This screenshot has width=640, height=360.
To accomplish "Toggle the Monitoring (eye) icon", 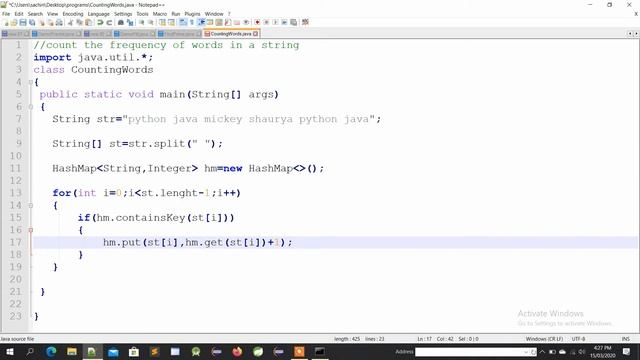I will click(246, 22).
